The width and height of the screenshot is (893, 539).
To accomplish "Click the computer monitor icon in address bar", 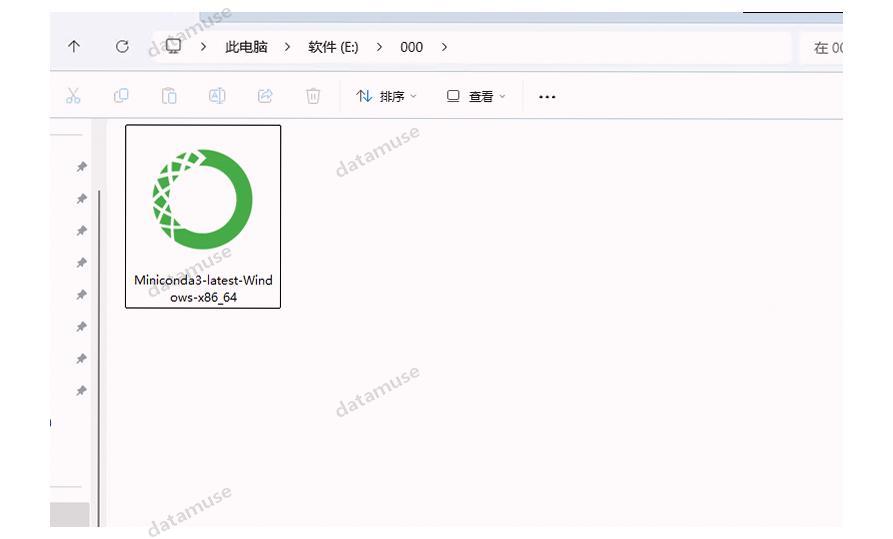I will (x=173, y=46).
